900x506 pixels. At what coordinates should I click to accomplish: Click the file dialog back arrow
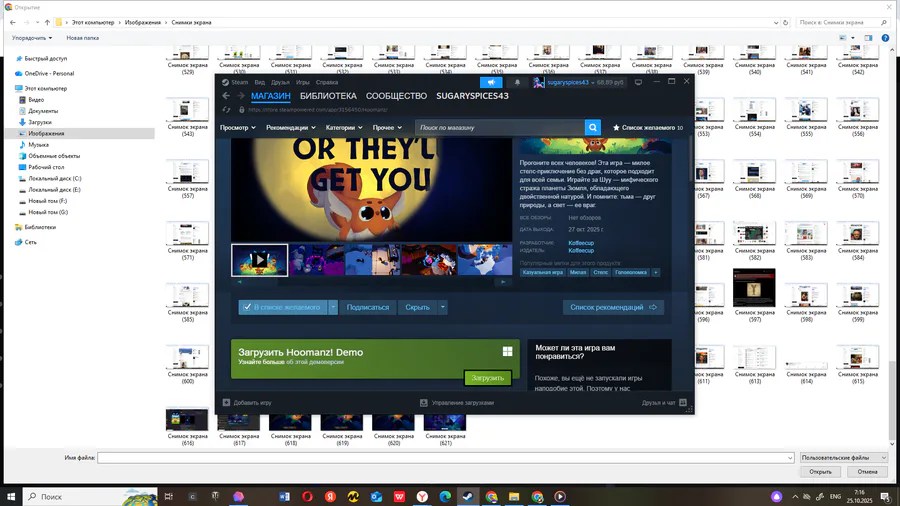pyautogui.click(x=13, y=22)
